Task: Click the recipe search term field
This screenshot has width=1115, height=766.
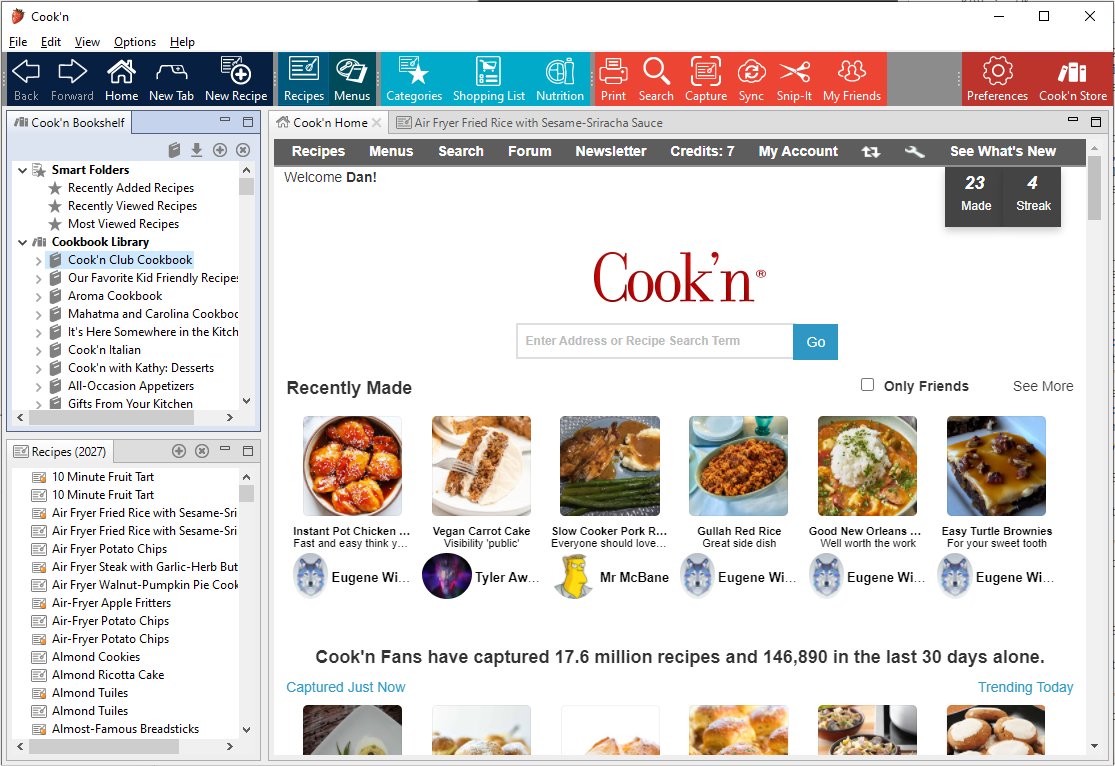Action: tap(654, 341)
